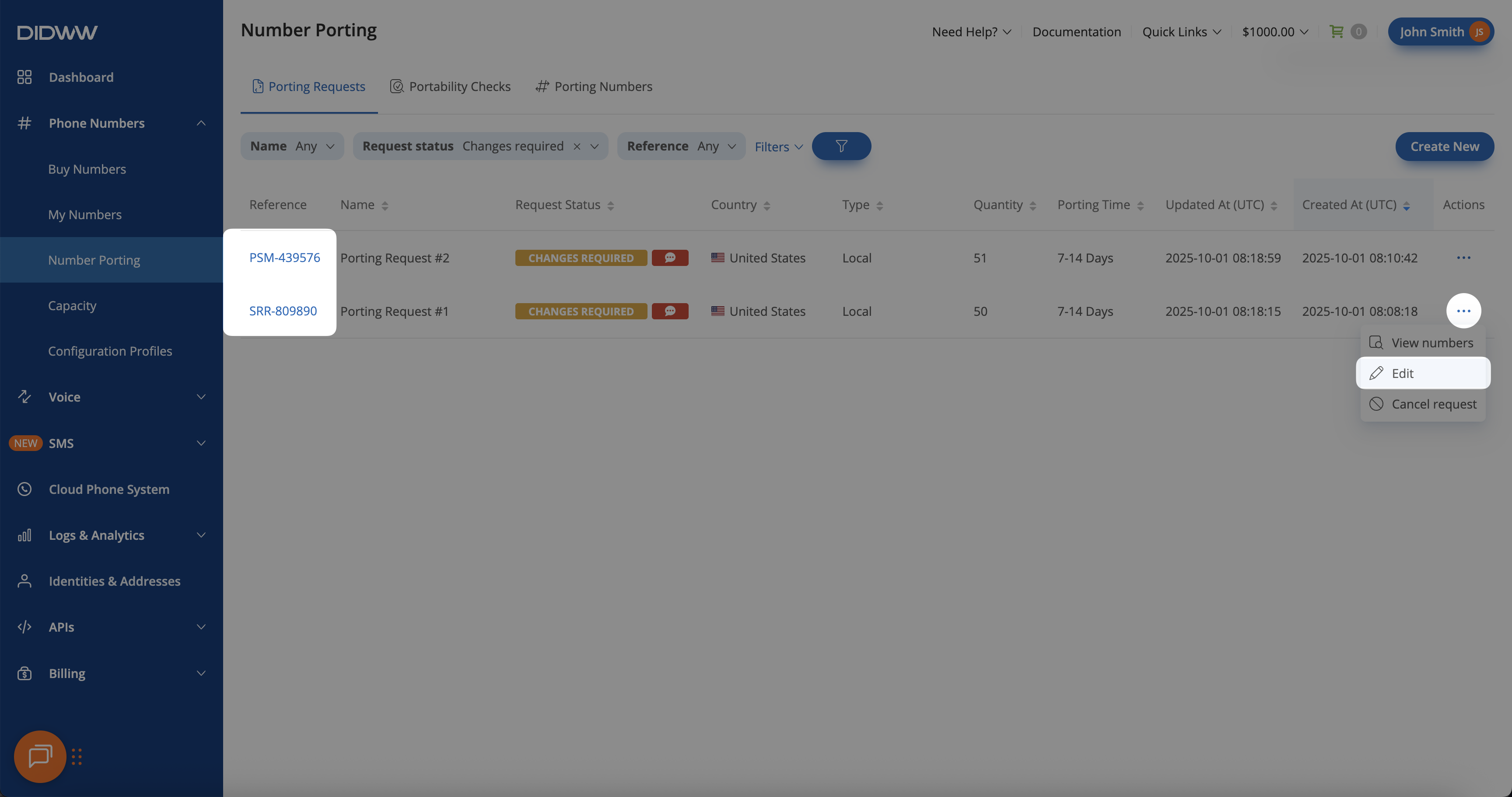Clear the Changes required status filter
The height and width of the screenshot is (797, 1512).
pyautogui.click(x=576, y=147)
